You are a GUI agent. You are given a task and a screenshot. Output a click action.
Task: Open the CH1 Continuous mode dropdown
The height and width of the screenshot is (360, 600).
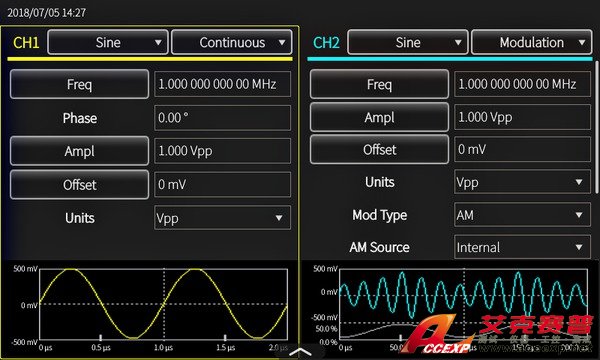(x=232, y=42)
